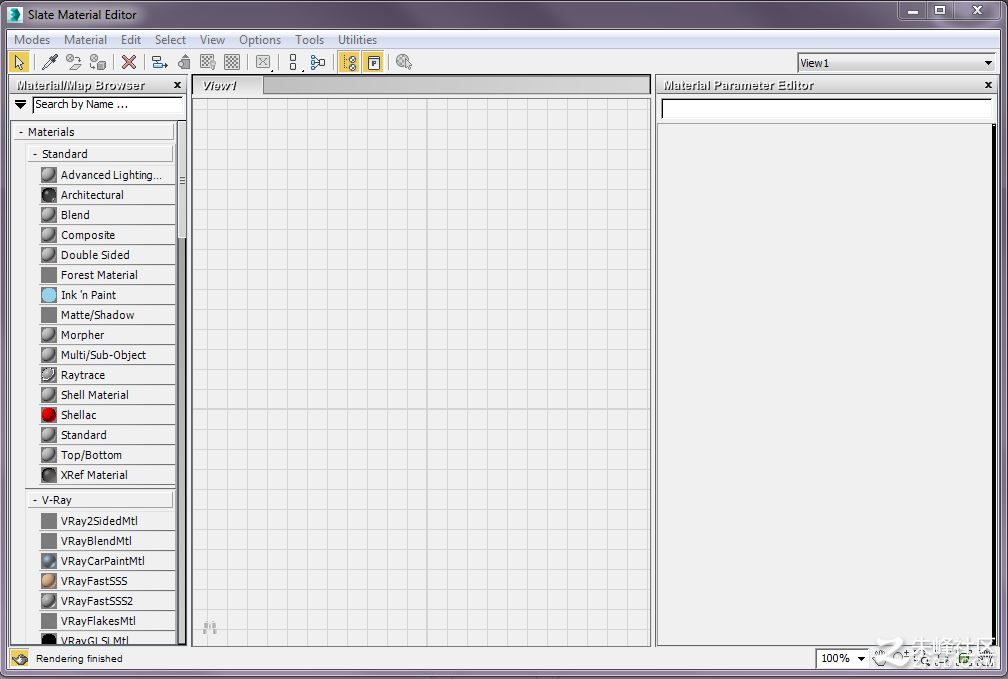
Task: Activate the Select Tool arrow icon
Action: [19, 62]
